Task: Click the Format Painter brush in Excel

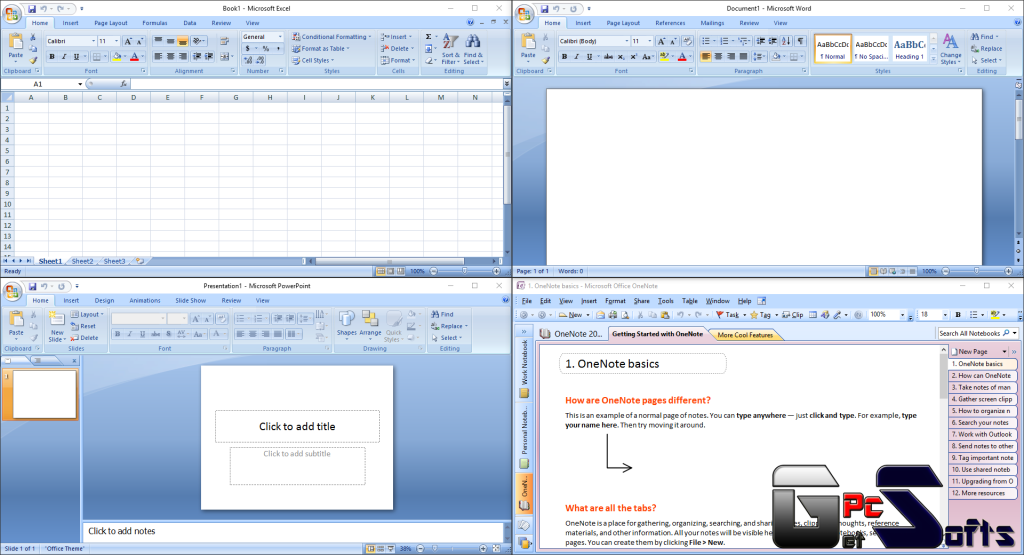Action: tap(33, 61)
